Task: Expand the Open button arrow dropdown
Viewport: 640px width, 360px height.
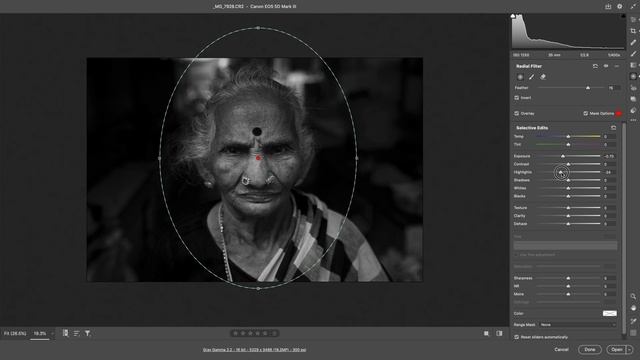Action: pos(629,349)
